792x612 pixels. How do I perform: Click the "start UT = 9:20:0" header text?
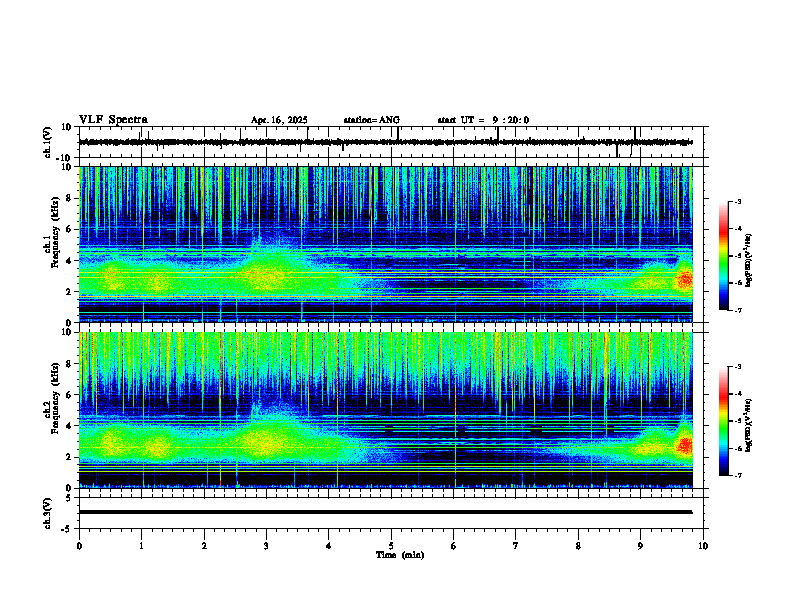coord(483,120)
